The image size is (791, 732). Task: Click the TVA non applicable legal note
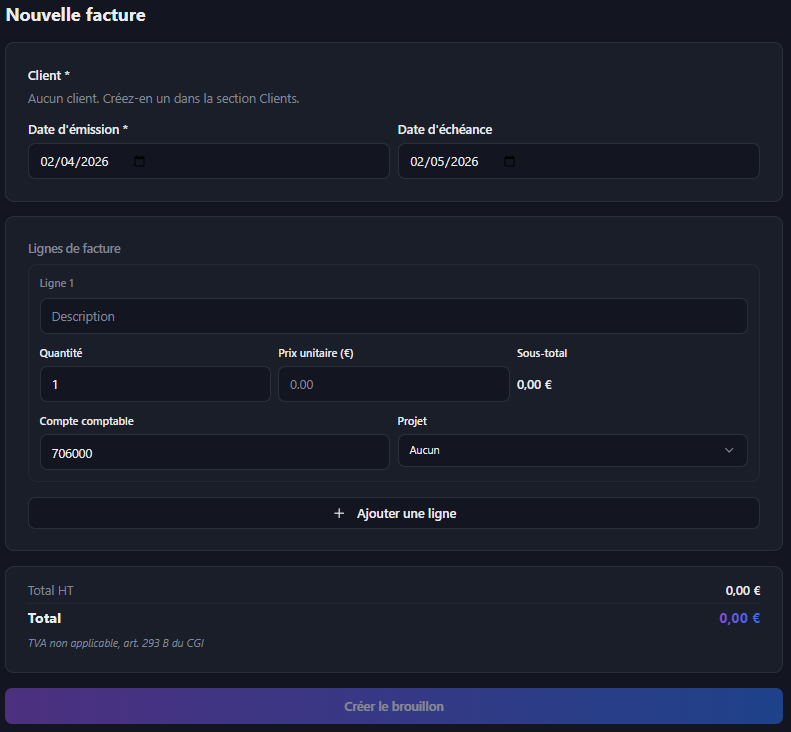116,643
